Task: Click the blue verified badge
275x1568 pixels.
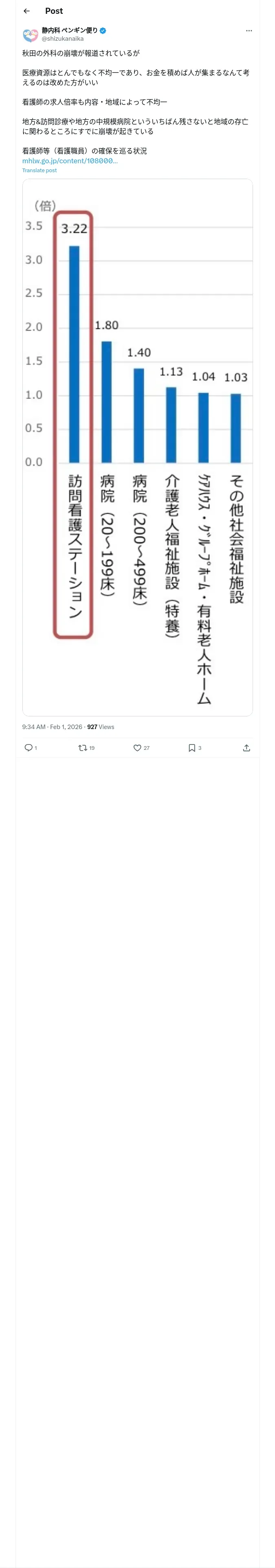Action: 102,31
